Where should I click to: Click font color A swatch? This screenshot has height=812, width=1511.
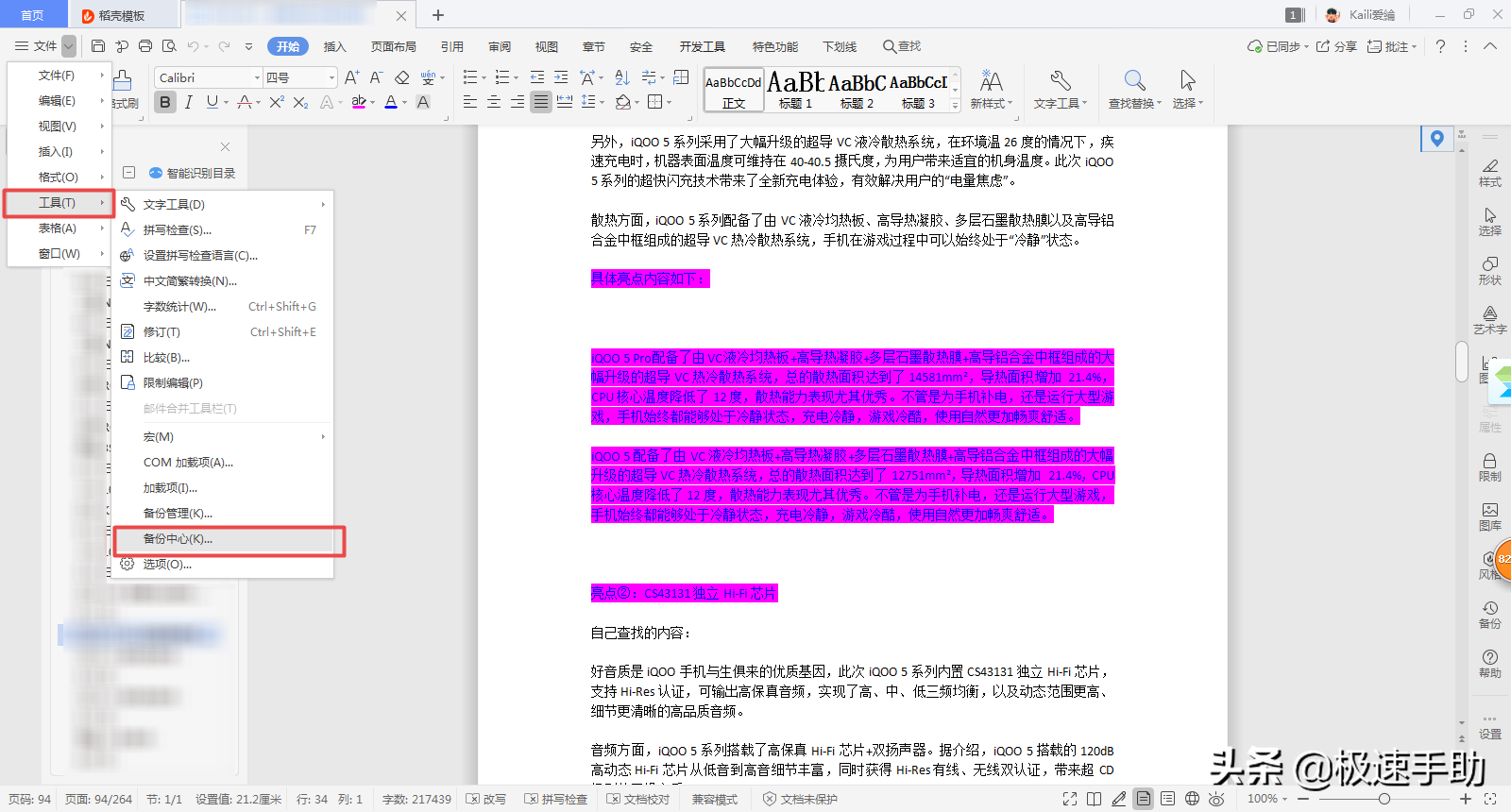(x=391, y=102)
